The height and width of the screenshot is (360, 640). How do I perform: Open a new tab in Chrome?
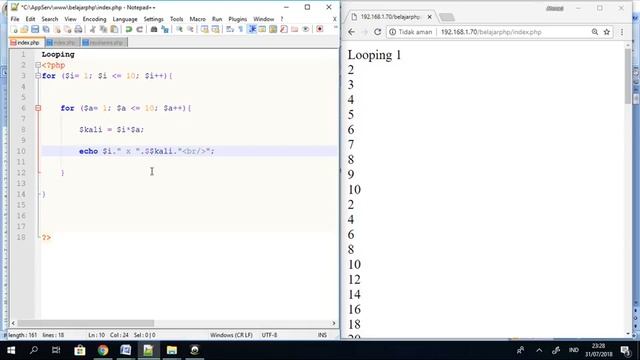click(447, 17)
